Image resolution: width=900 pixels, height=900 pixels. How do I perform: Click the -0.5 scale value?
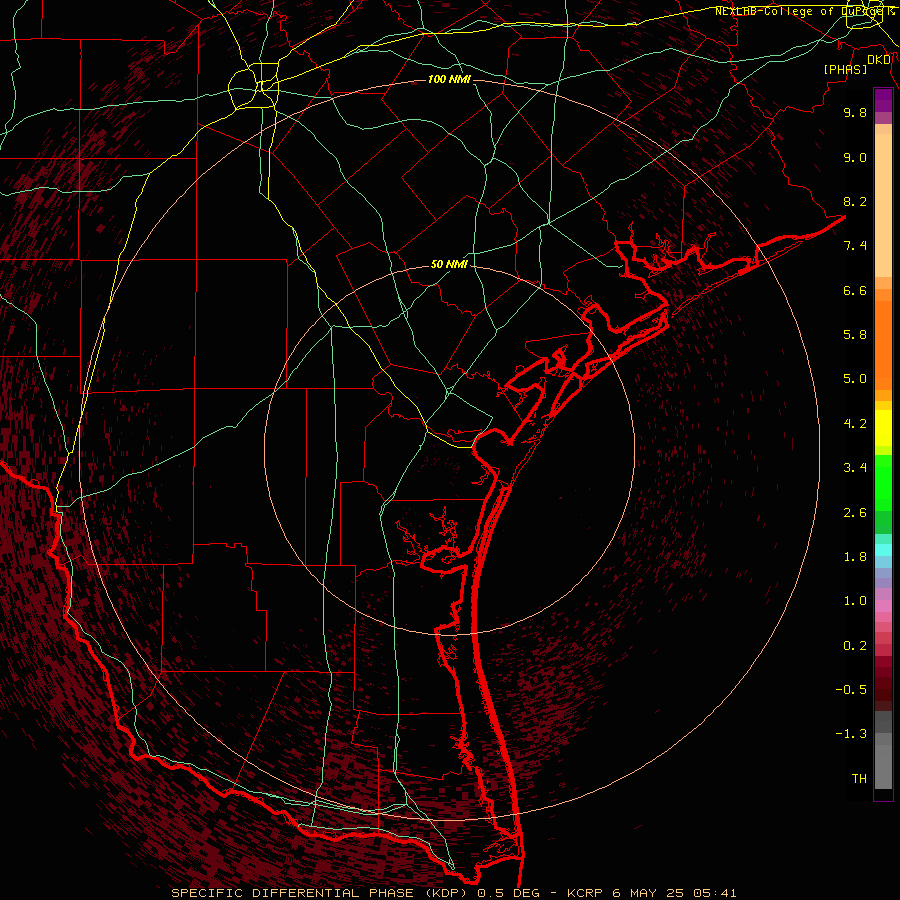point(851,690)
